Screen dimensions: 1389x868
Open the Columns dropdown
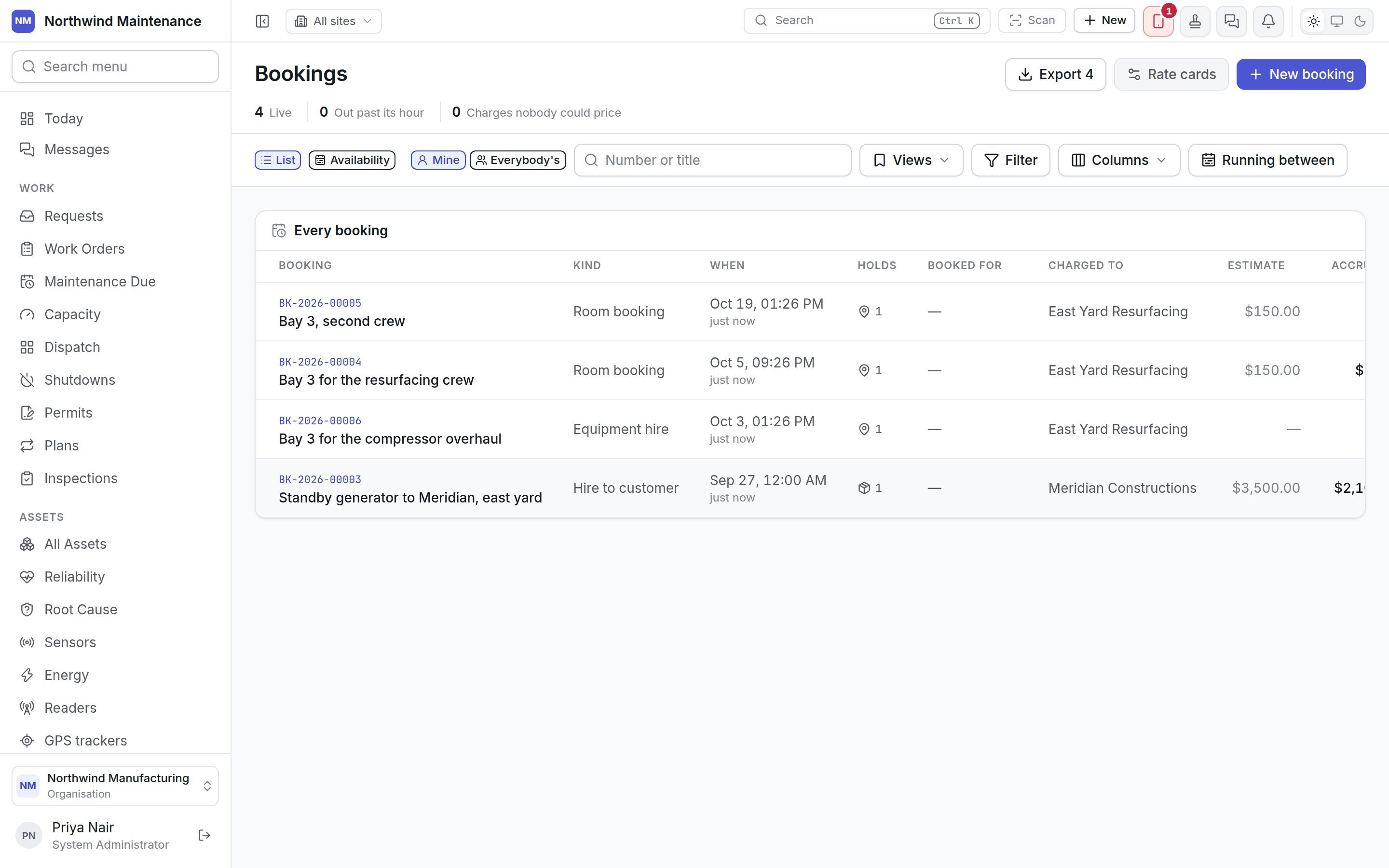pos(1118,160)
